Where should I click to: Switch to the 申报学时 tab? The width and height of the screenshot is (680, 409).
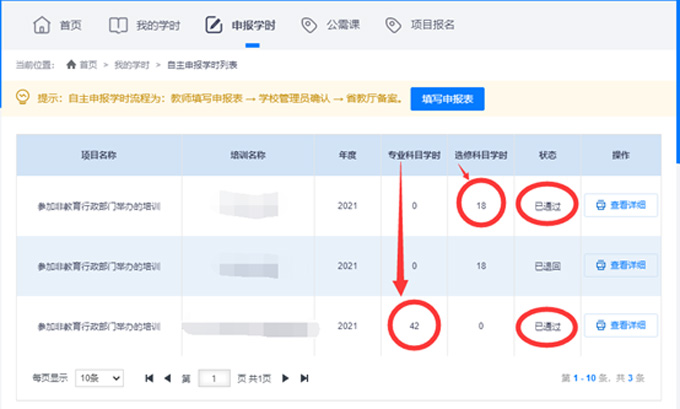tap(235, 24)
